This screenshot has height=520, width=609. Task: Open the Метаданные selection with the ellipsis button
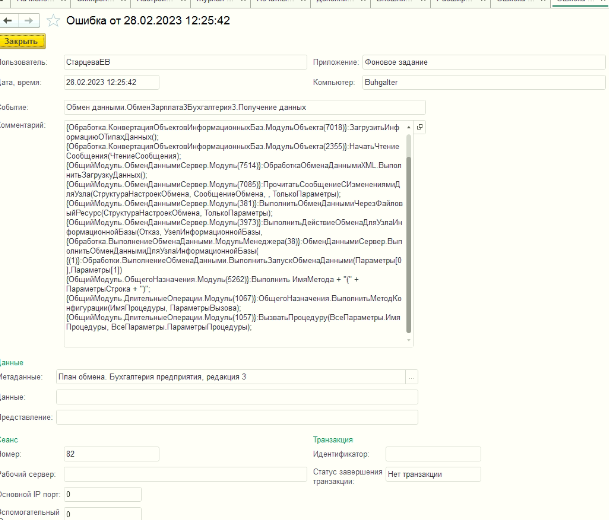[x=411, y=377]
